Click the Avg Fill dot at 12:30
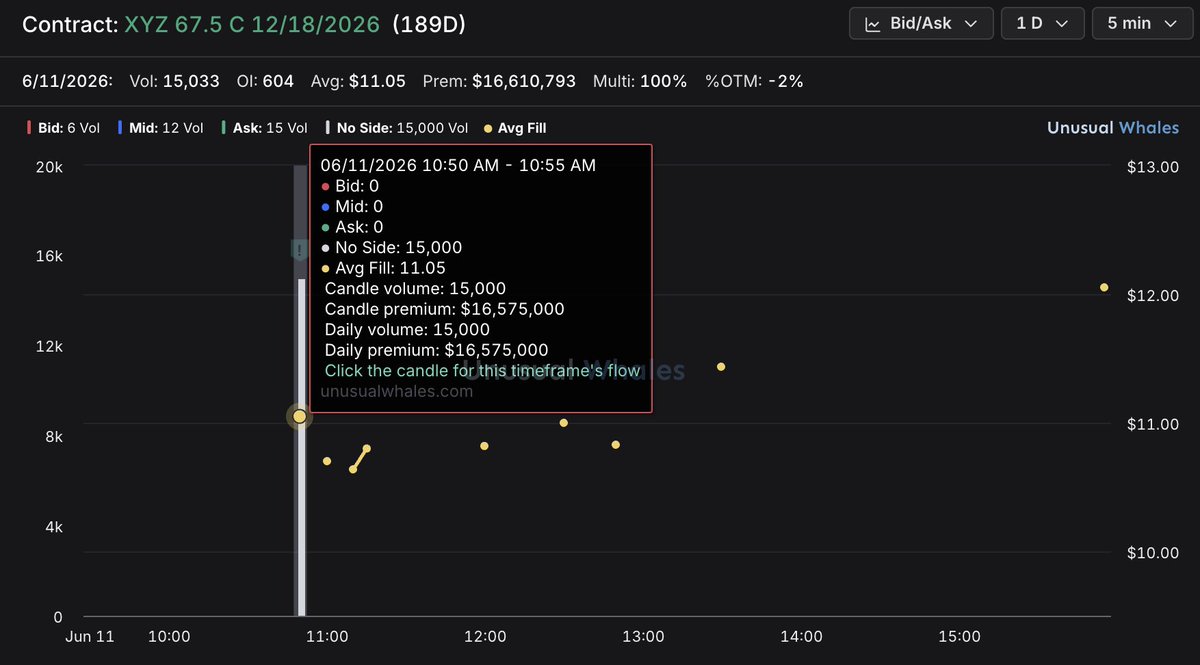The image size is (1200, 665). (564, 423)
